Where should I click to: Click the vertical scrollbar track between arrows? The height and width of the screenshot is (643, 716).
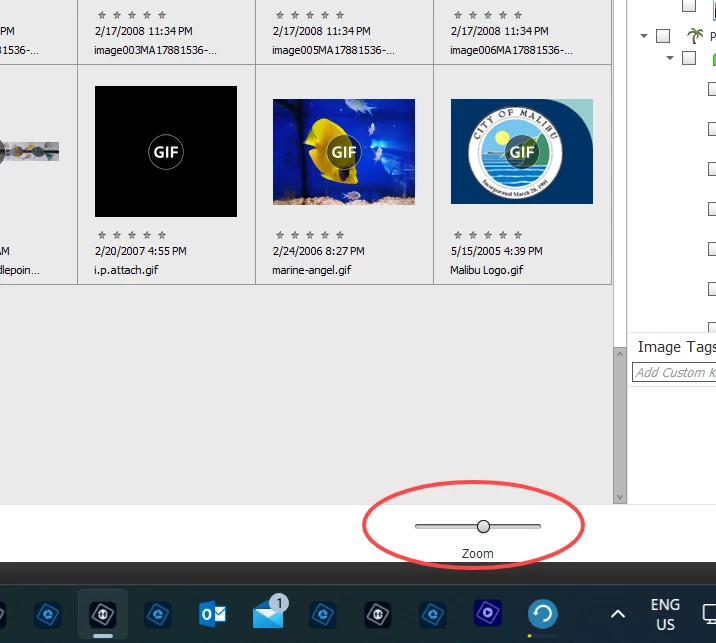coord(620,425)
